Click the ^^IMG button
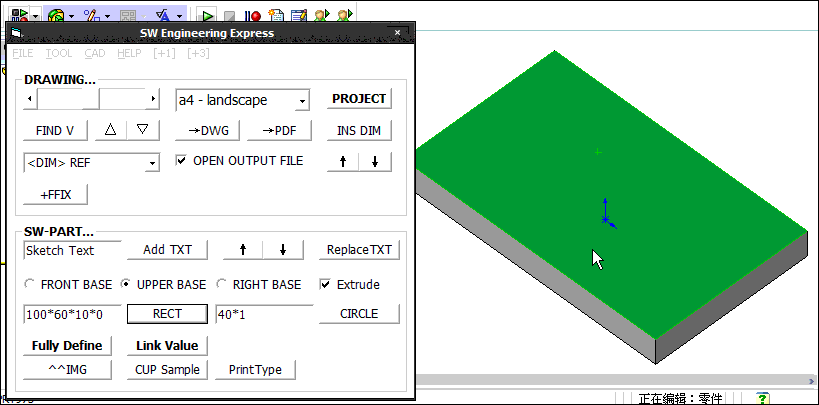This screenshot has height=405, width=819. coord(67,369)
